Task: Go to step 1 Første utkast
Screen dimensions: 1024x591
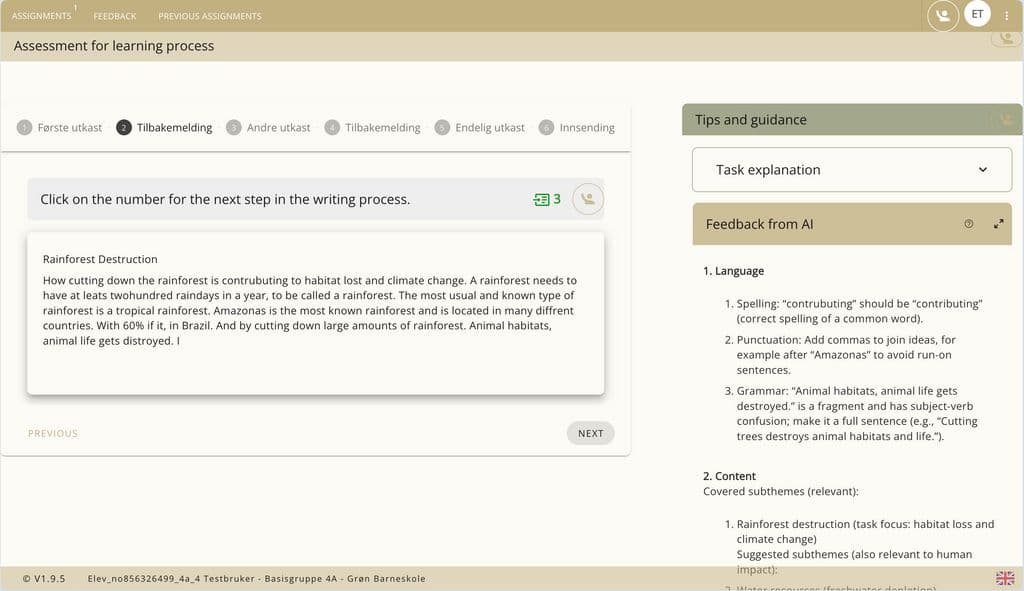Action: (x=60, y=127)
